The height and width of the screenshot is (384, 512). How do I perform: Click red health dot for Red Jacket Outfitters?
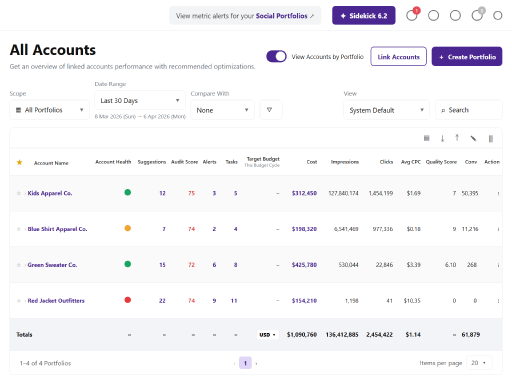click(x=128, y=300)
